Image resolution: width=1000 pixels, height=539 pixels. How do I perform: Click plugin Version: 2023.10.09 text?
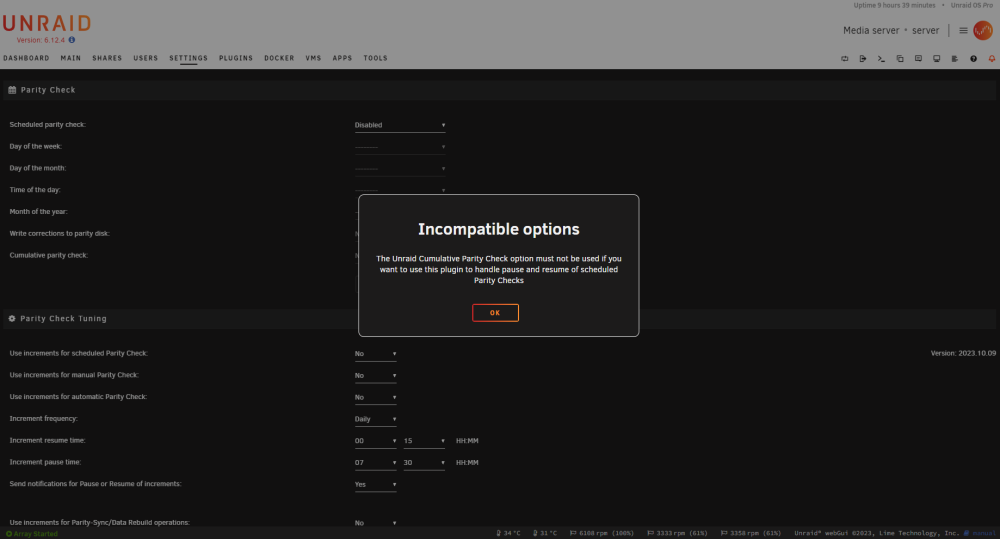pos(963,353)
